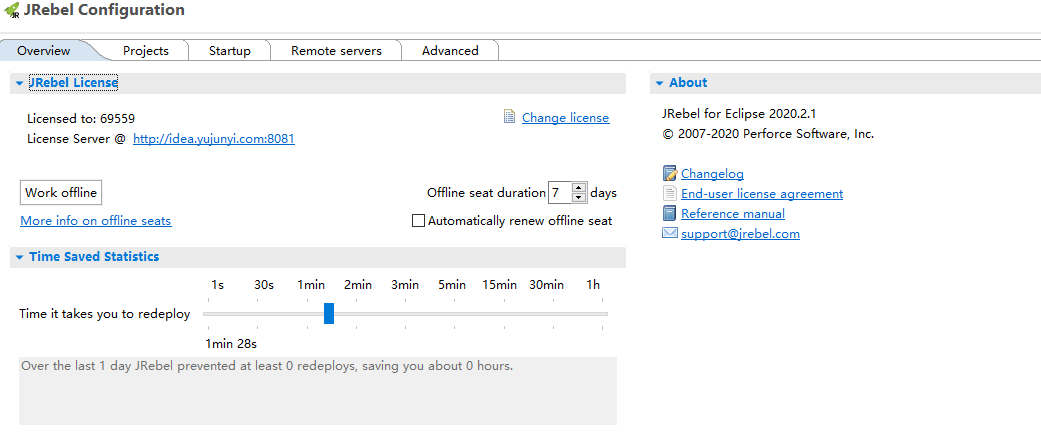Click the Time Saved Statistics heading
Viewport: 1041px width, 436px height.
pos(94,257)
